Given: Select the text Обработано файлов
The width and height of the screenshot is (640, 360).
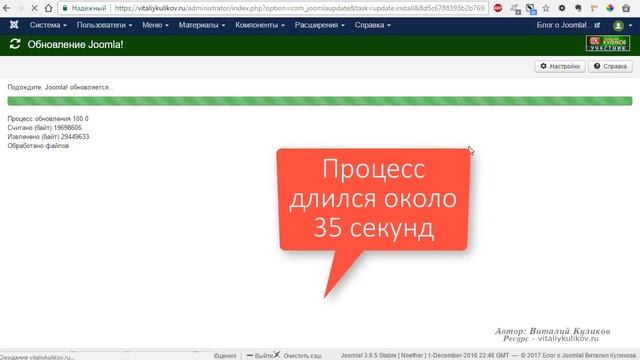Looking at the screenshot, I should [x=38, y=146].
